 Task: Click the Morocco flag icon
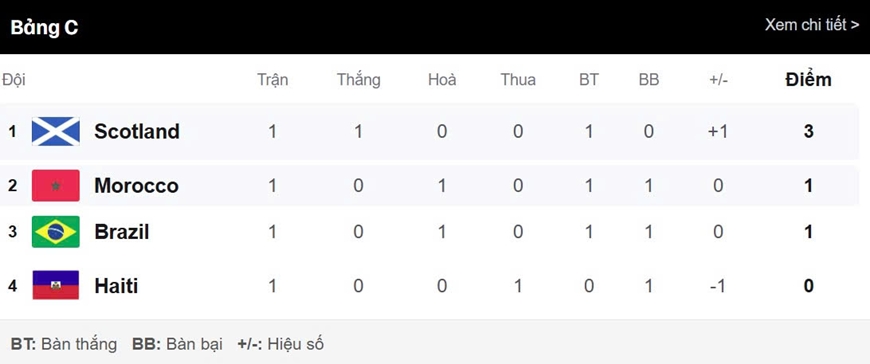pos(55,185)
